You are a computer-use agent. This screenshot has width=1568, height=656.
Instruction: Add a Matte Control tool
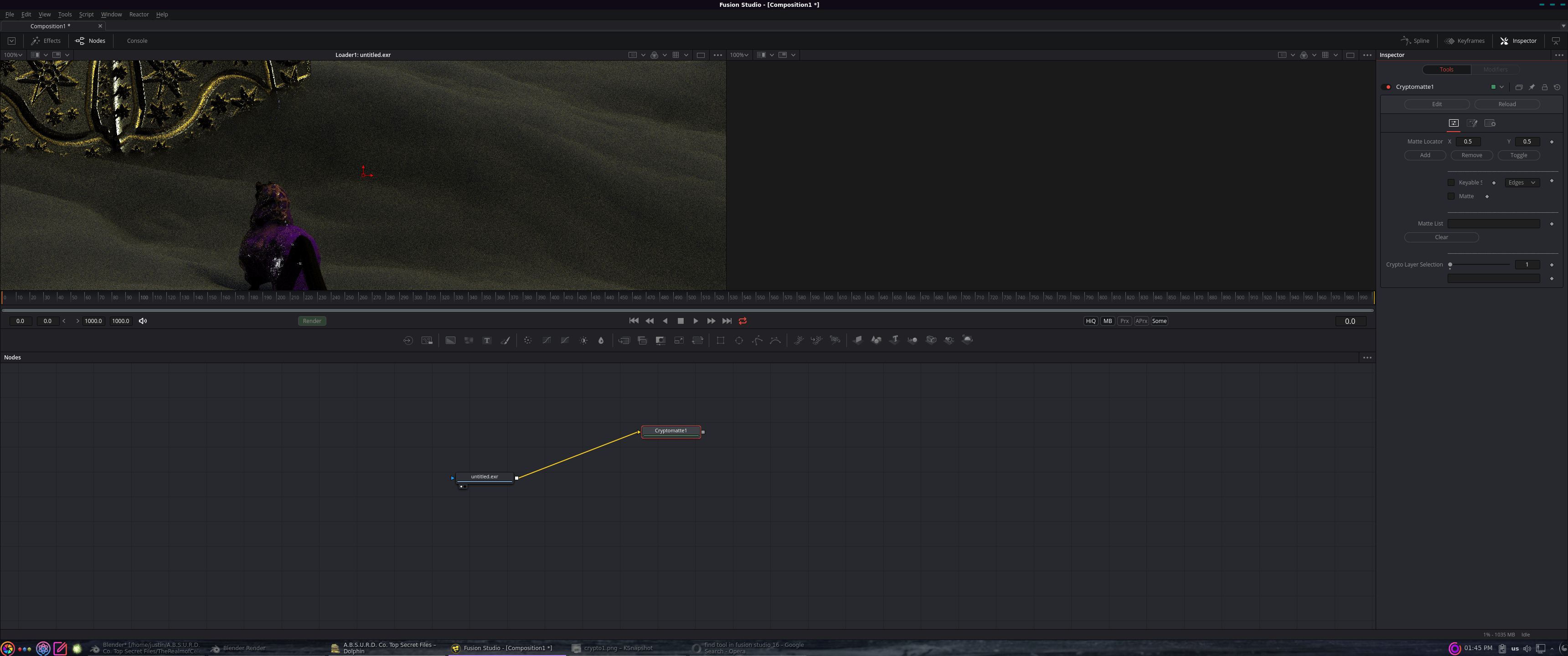660,340
